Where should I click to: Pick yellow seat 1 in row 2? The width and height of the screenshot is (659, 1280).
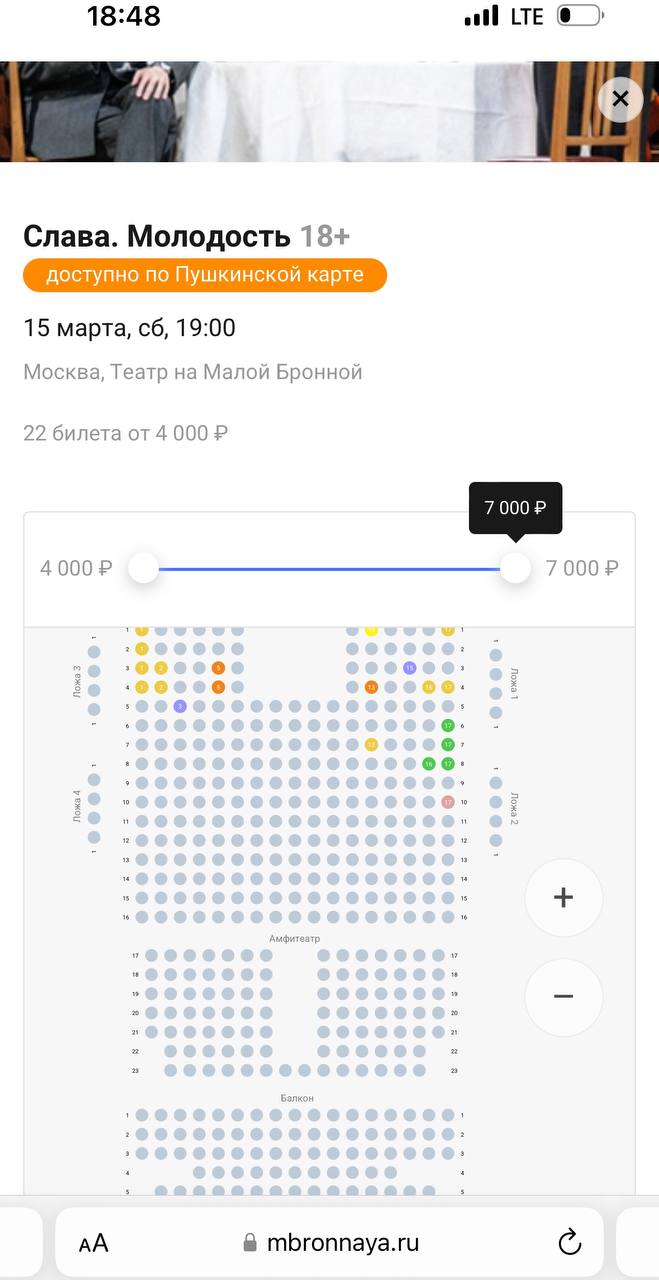coord(142,649)
